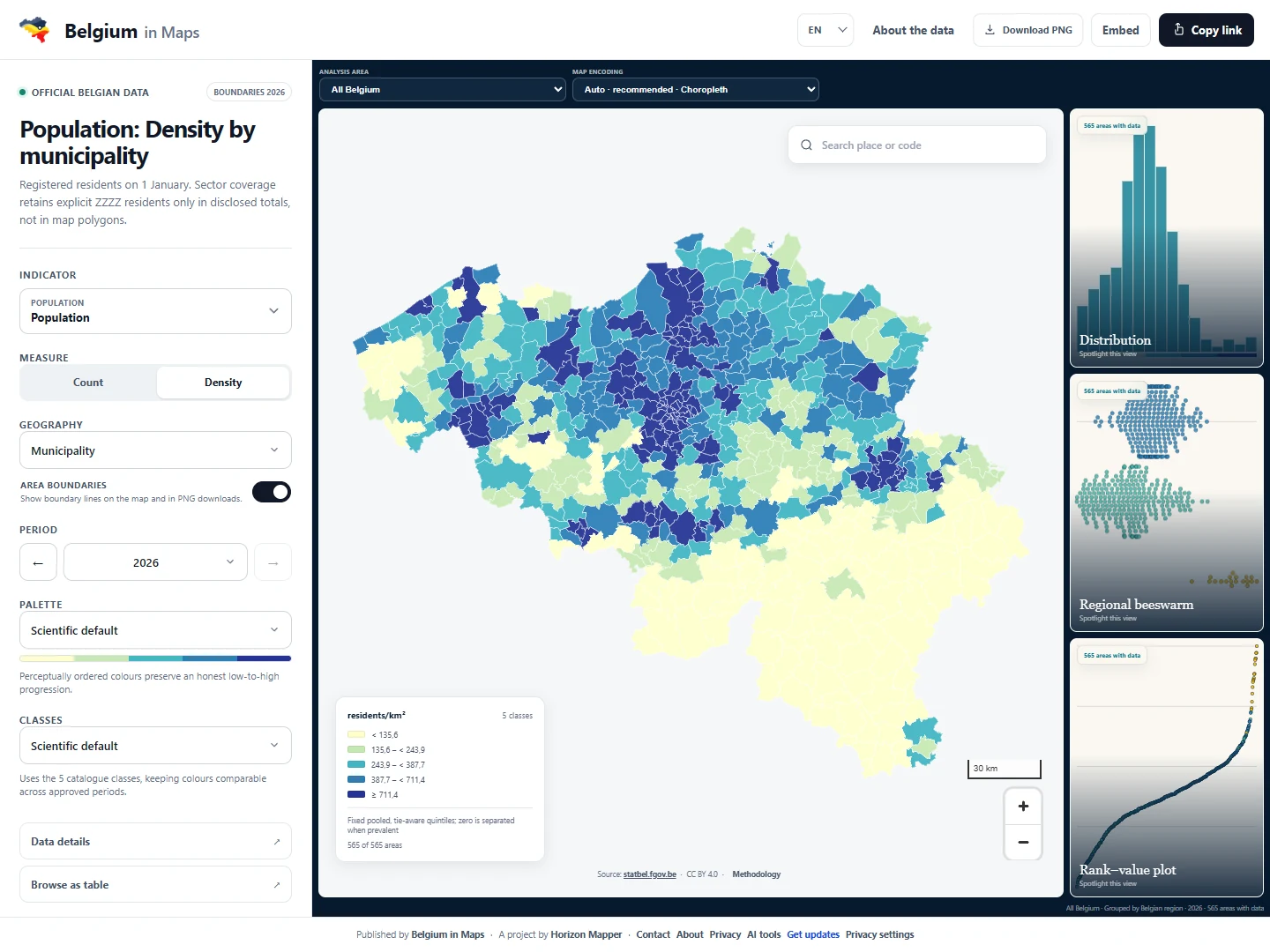The width and height of the screenshot is (1270, 952).
Task: Open Browse as table arrow icon
Action: tap(276, 885)
